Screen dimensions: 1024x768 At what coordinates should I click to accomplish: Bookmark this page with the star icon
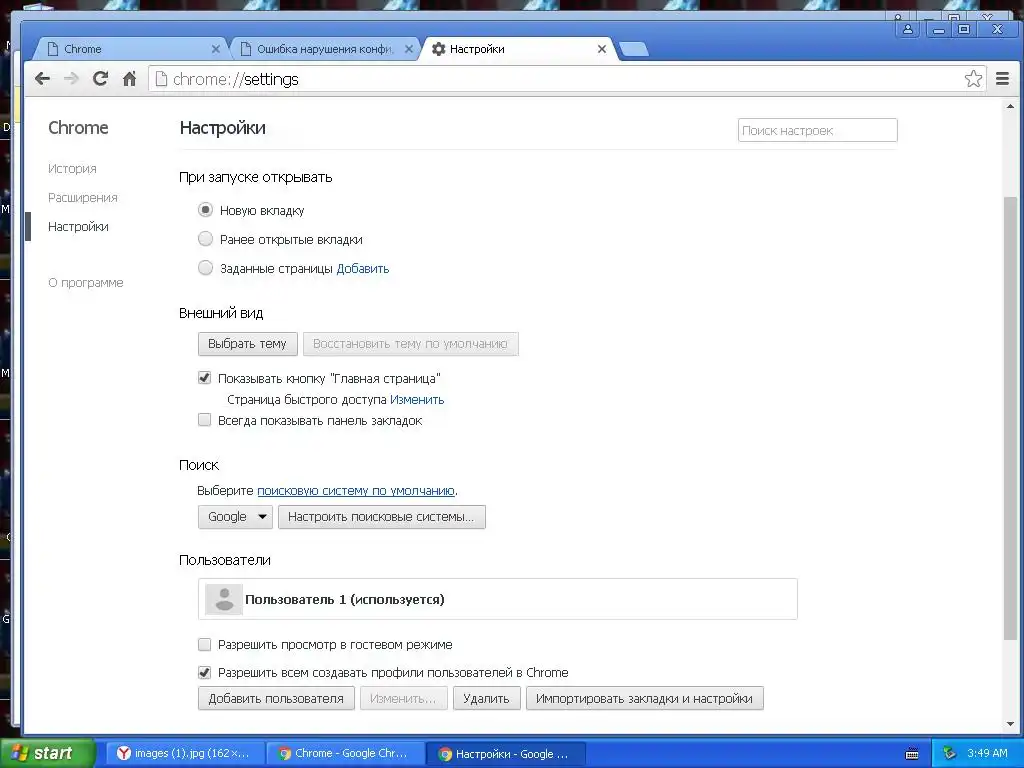tap(973, 79)
